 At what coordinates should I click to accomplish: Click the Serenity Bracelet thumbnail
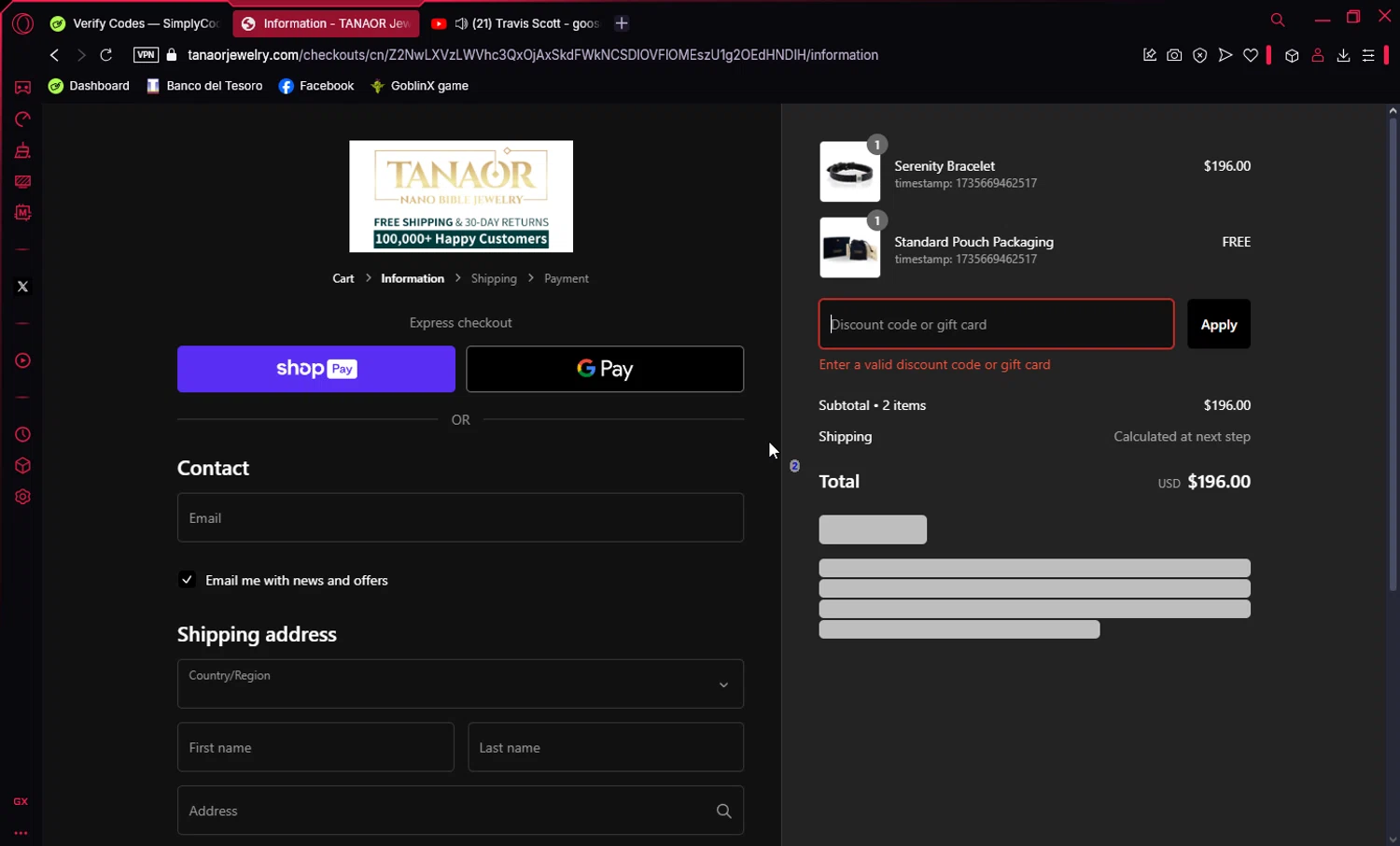pos(849,172)
